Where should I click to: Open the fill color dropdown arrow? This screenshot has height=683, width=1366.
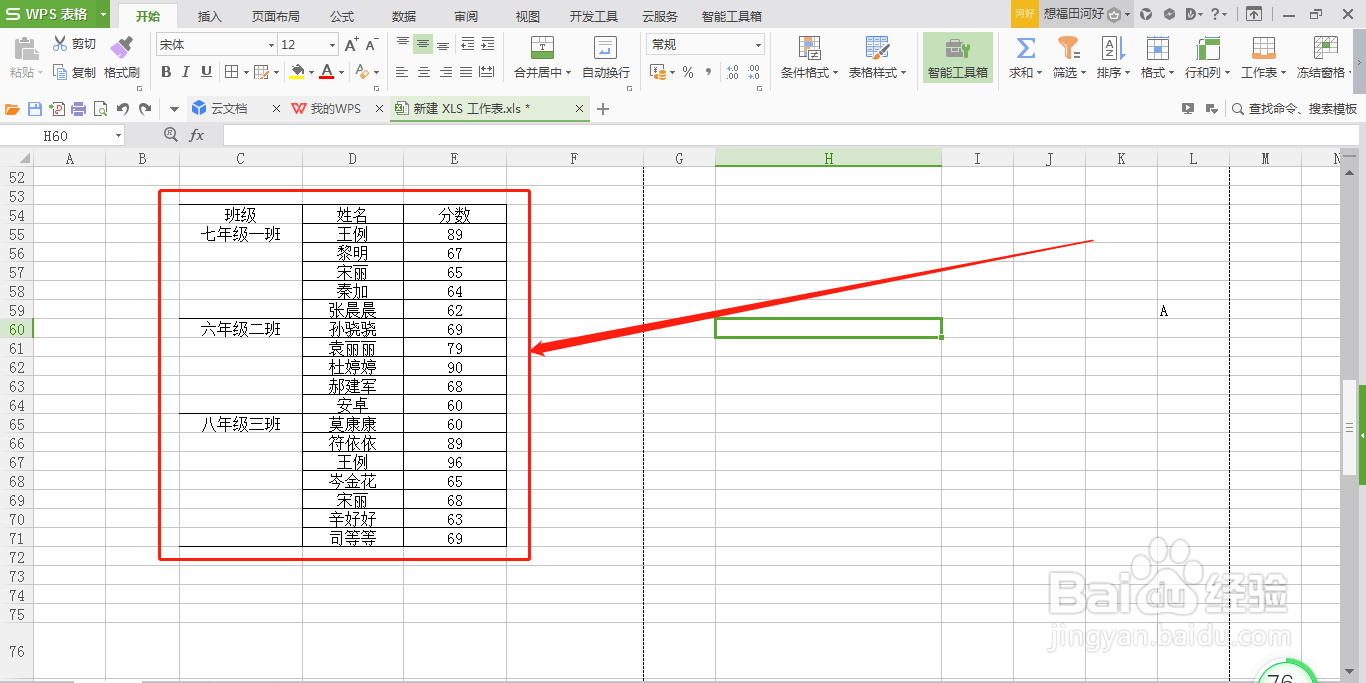311,72
